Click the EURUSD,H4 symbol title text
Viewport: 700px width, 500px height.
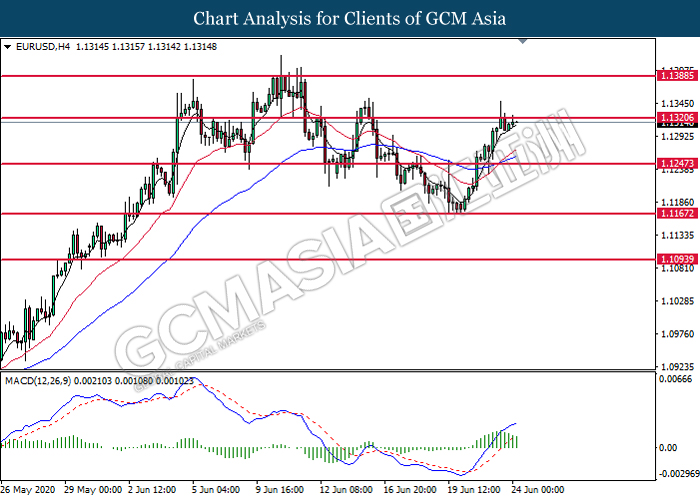tap(43, 47)
